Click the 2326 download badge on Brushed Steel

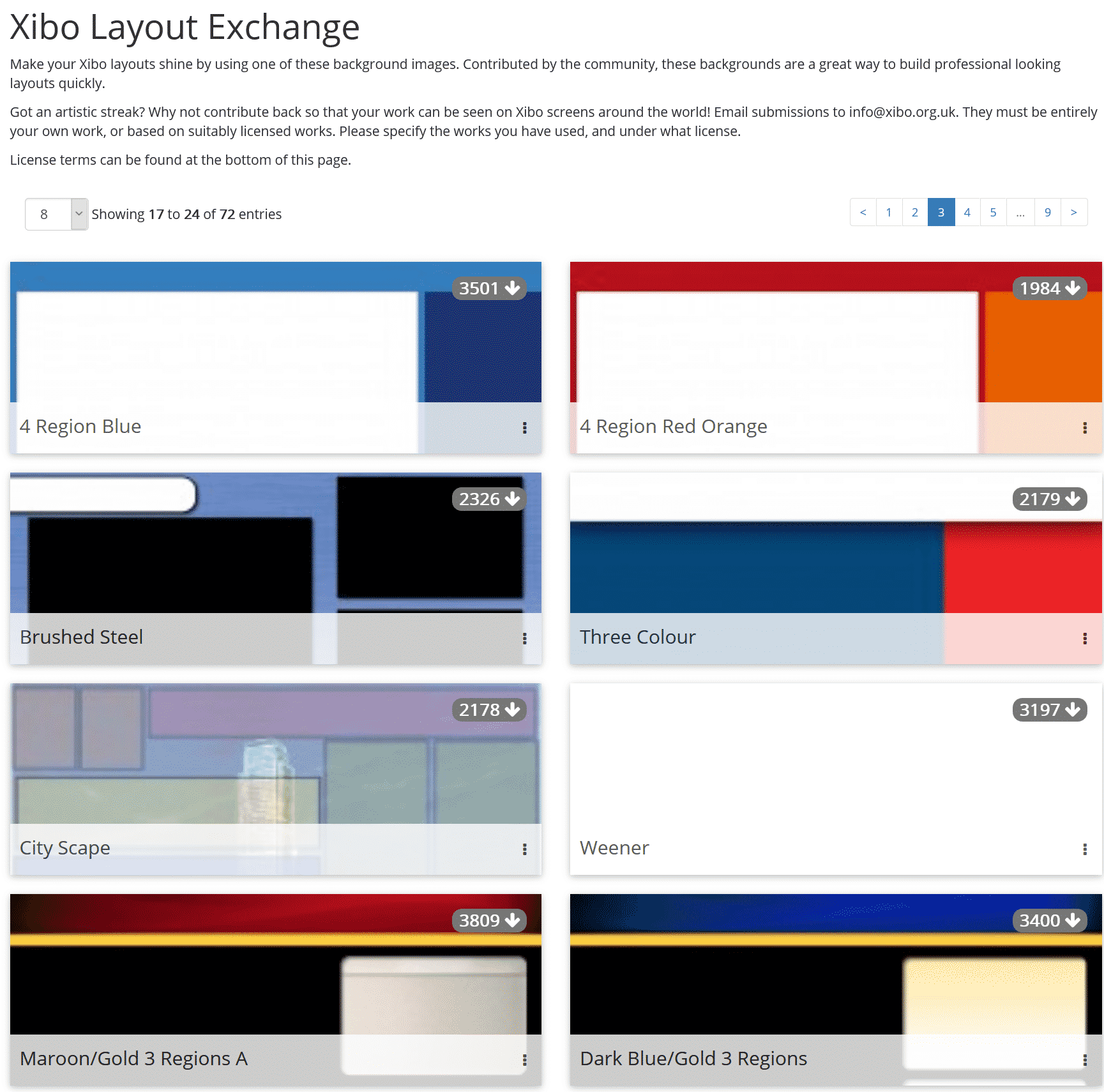coord(489,499)
